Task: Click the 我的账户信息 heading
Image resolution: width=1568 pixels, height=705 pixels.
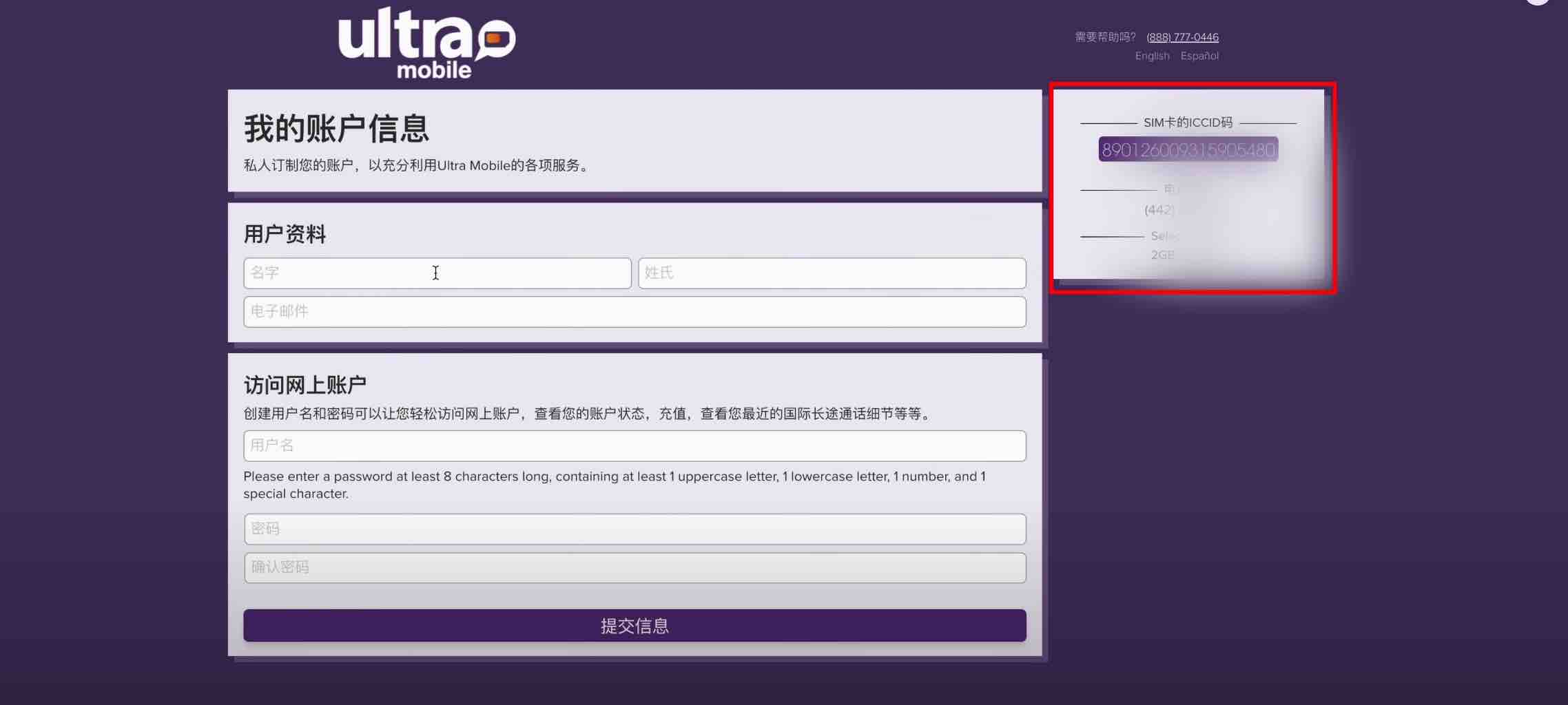Action: point(337,129)
